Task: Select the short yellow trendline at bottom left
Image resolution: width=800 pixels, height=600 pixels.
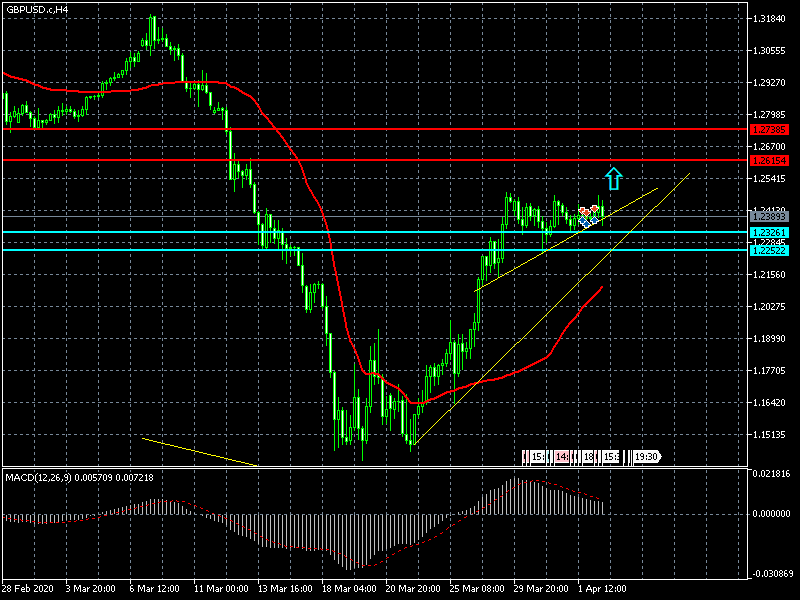Action: tap(200, 451)
